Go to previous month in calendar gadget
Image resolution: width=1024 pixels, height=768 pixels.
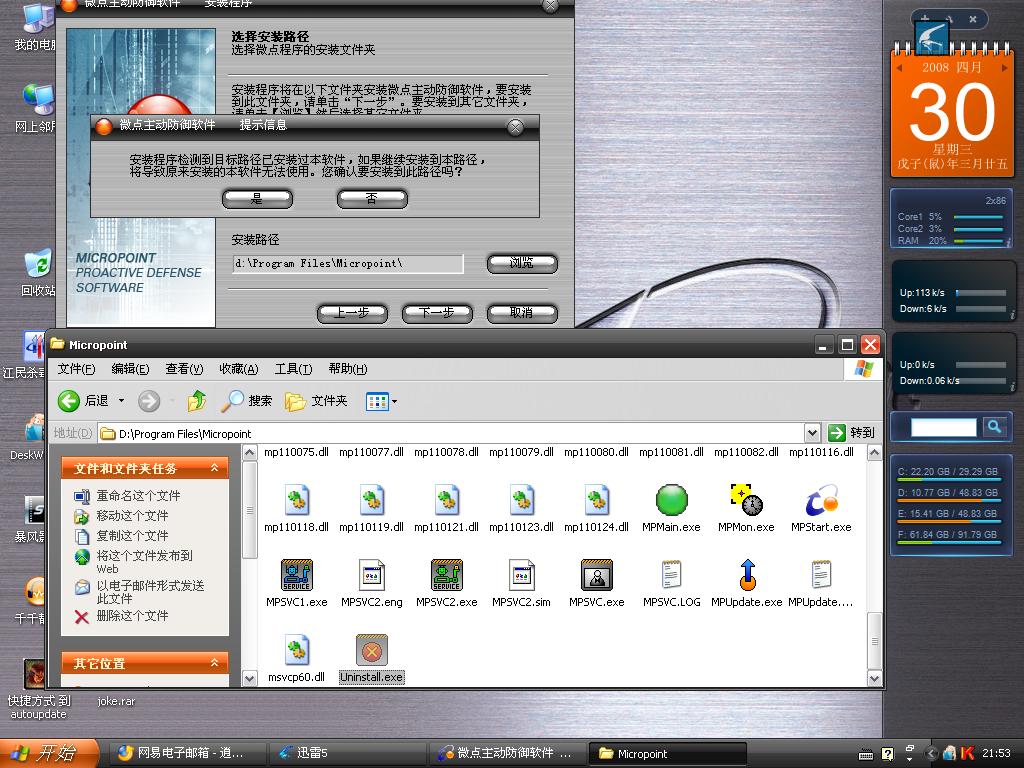(x=899, y=68)
